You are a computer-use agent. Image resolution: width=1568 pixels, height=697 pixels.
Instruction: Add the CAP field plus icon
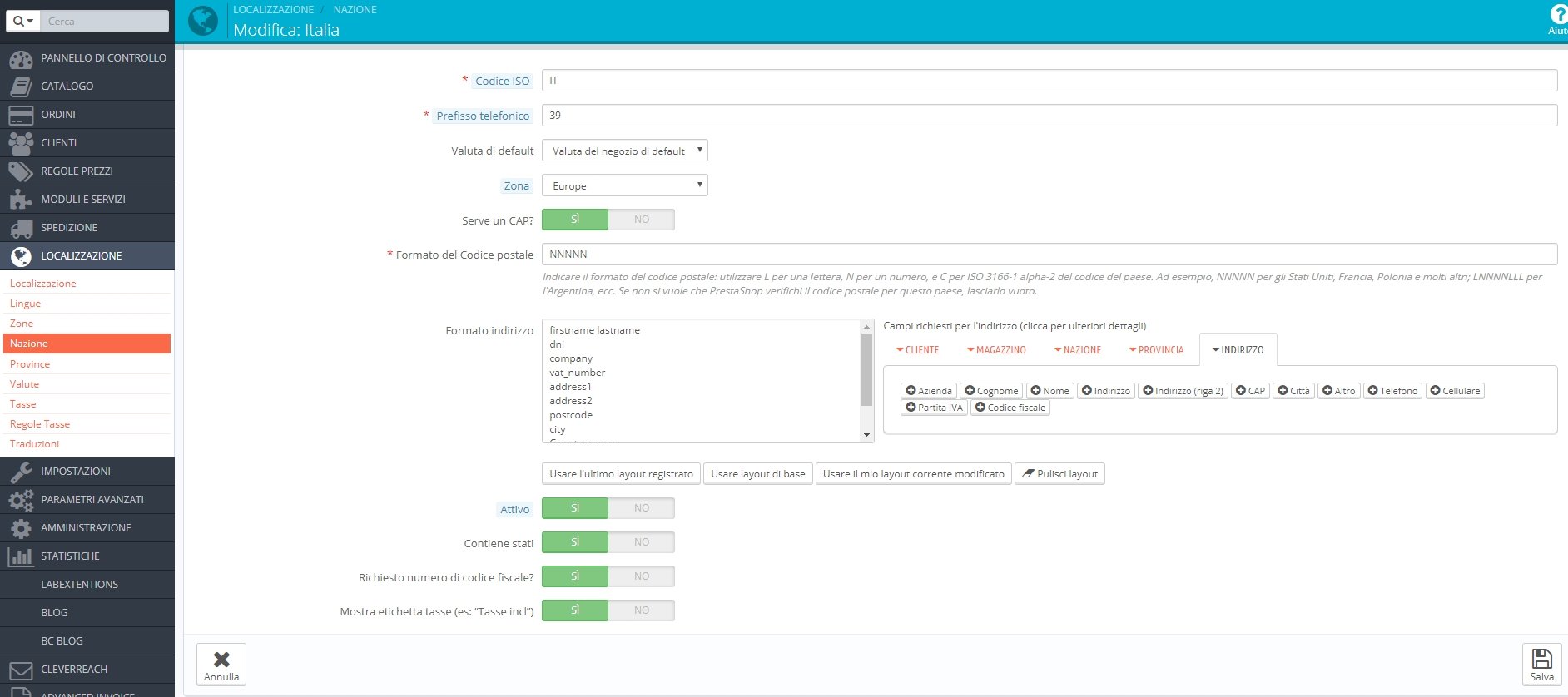point(1241,391)
